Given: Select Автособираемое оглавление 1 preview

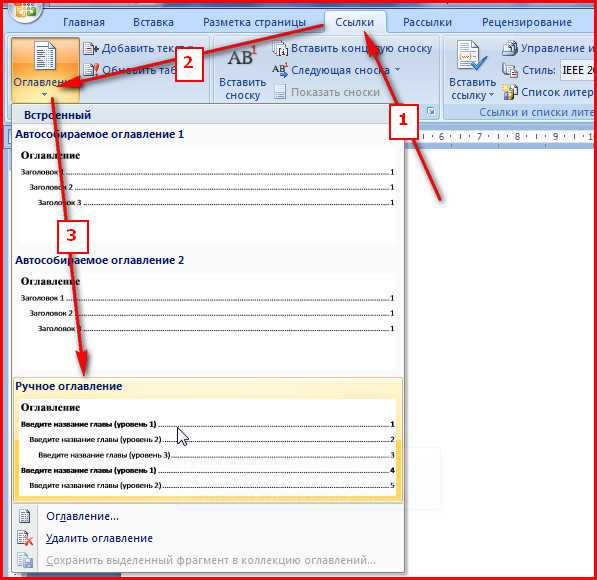Looking at the screenshot, I should tap(208, 184).
